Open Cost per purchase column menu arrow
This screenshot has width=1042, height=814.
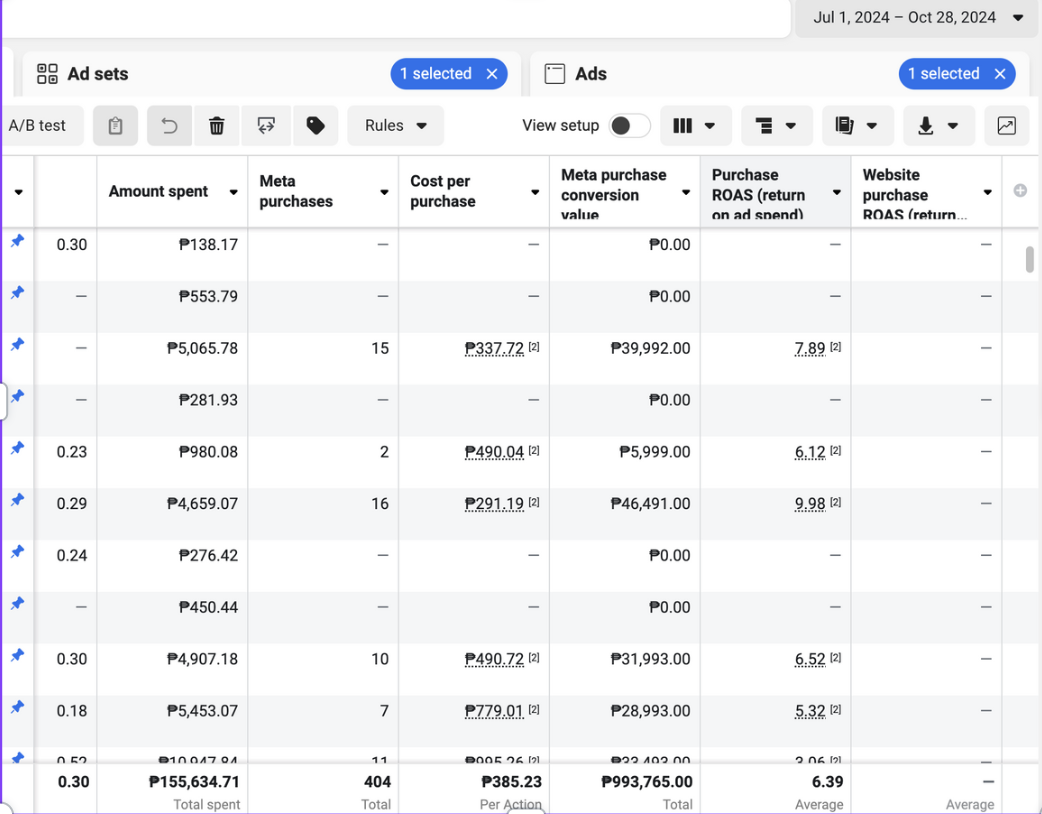[535, 192]
